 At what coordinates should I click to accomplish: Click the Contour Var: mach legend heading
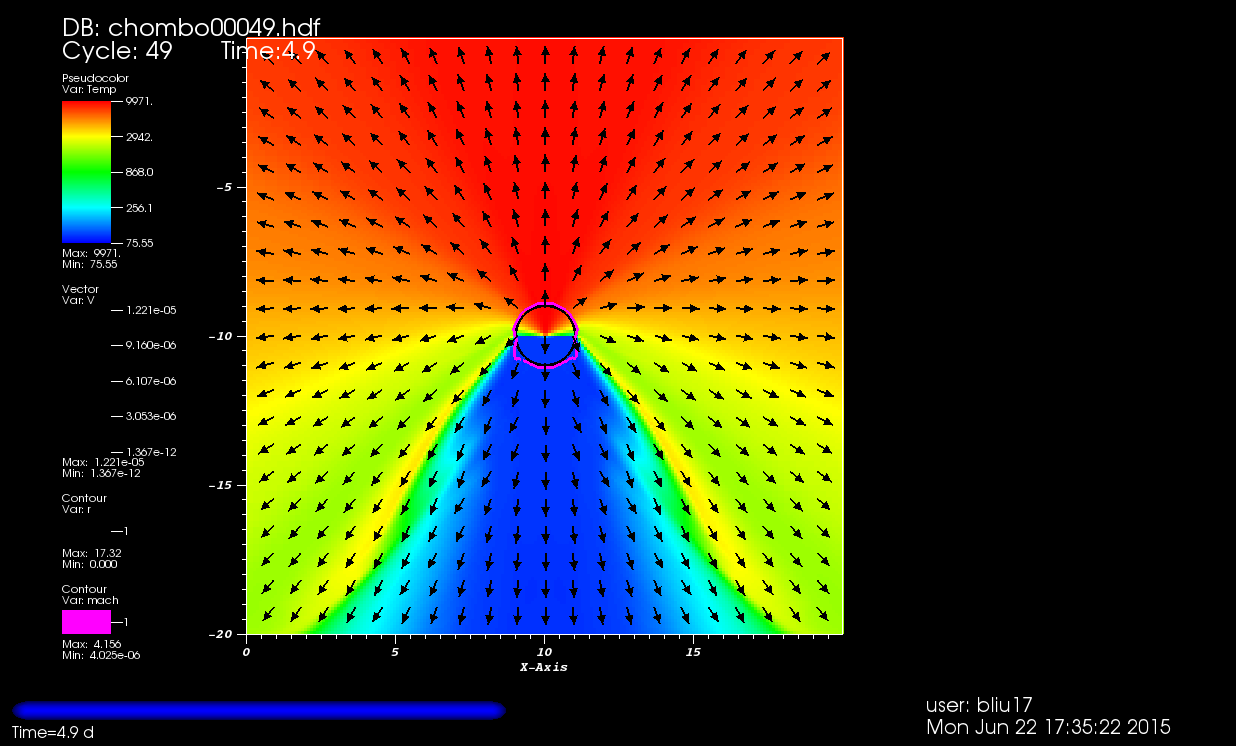pos(90,595)
